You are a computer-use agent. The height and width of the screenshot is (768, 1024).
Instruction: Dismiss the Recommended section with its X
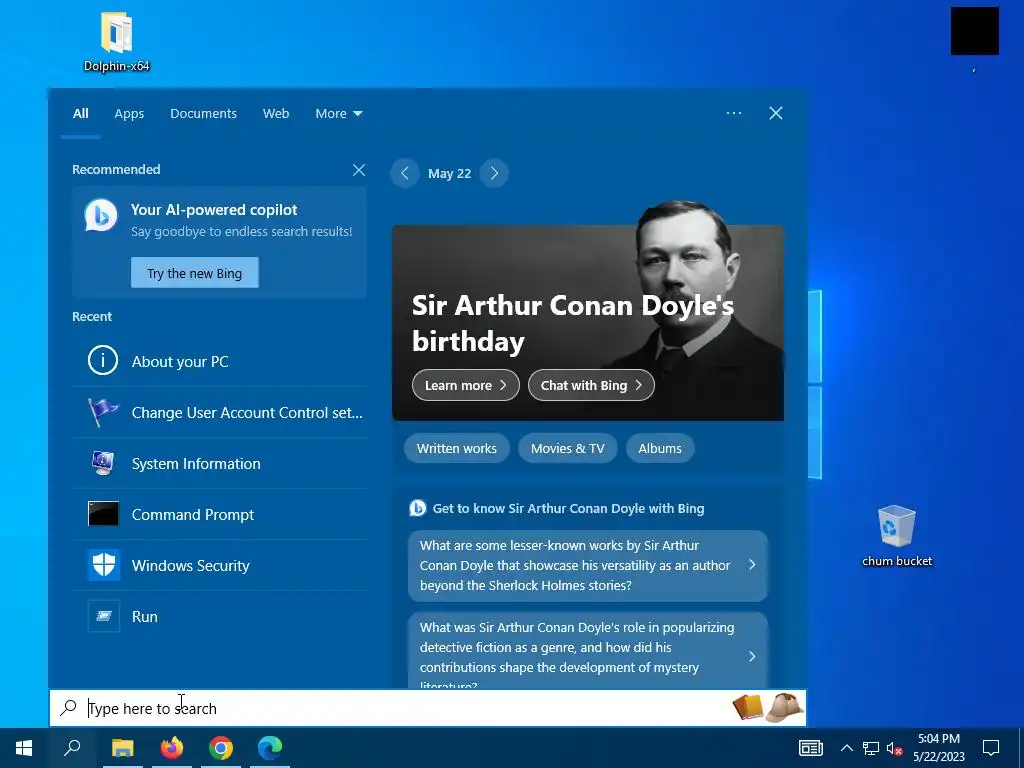[x=359, y=170]
